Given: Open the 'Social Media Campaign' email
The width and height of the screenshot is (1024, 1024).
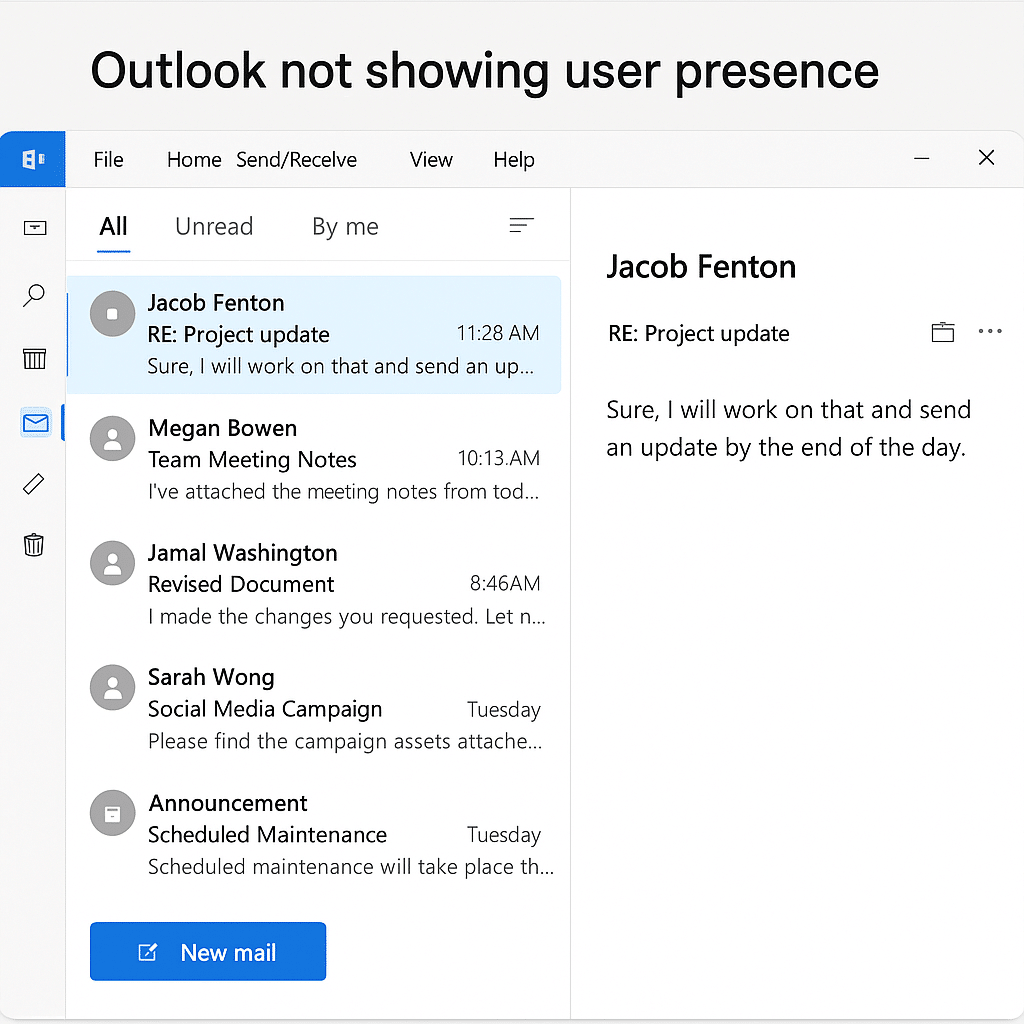Looking at the screenshot, I should (x=314, y=709).
